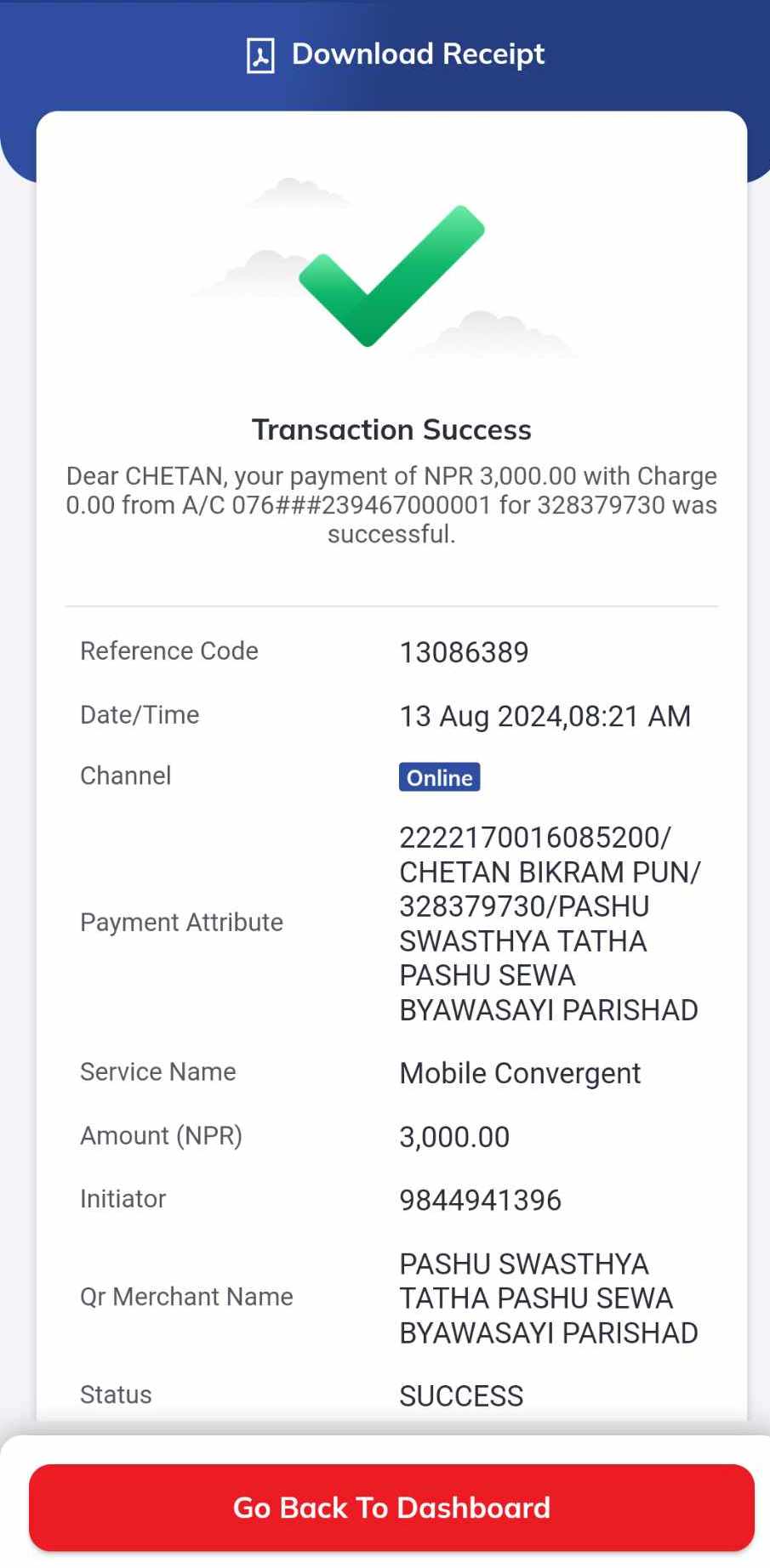Screen dimensions: 770x1568
Task: Select the Online channel badge
Action: pos(439,777)
